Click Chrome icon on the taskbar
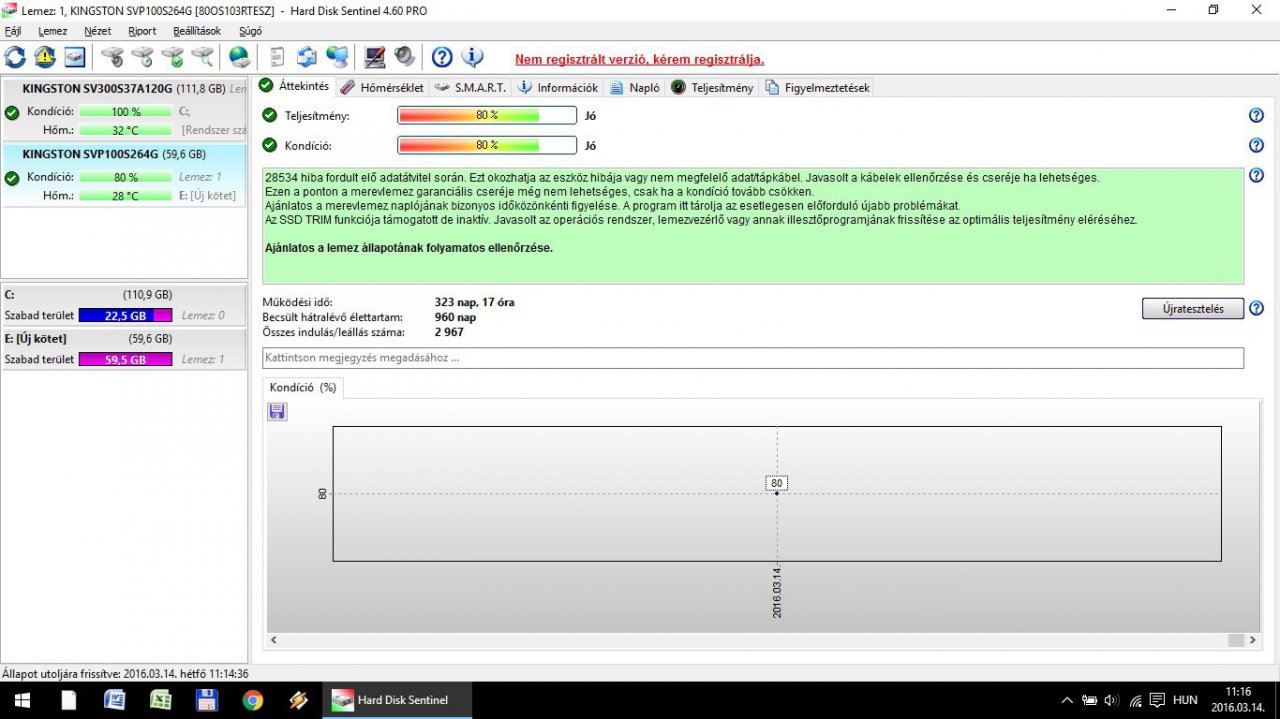Screen dimensions: 1280x719 click(252, 700)
